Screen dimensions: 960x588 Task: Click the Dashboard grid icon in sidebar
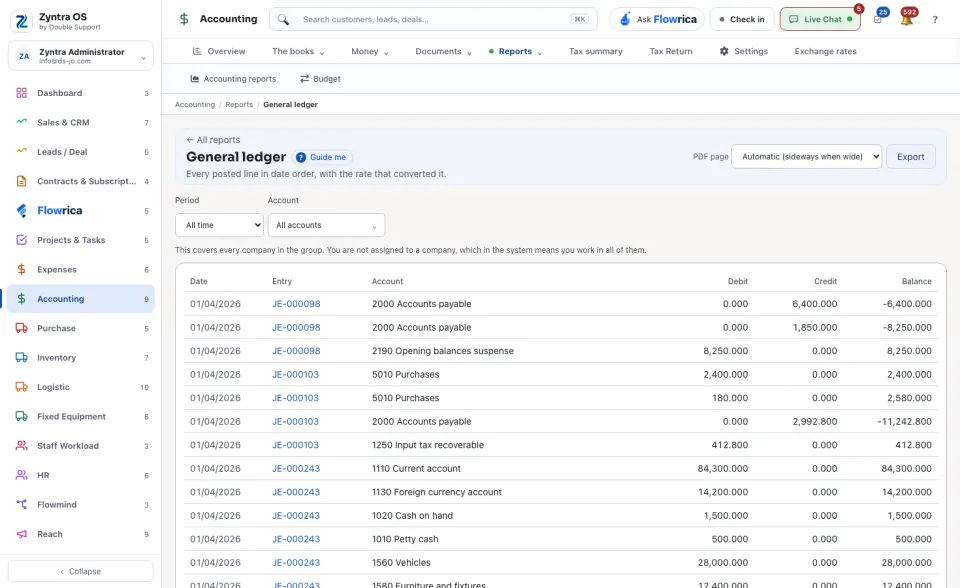click(x=21, y=93)
